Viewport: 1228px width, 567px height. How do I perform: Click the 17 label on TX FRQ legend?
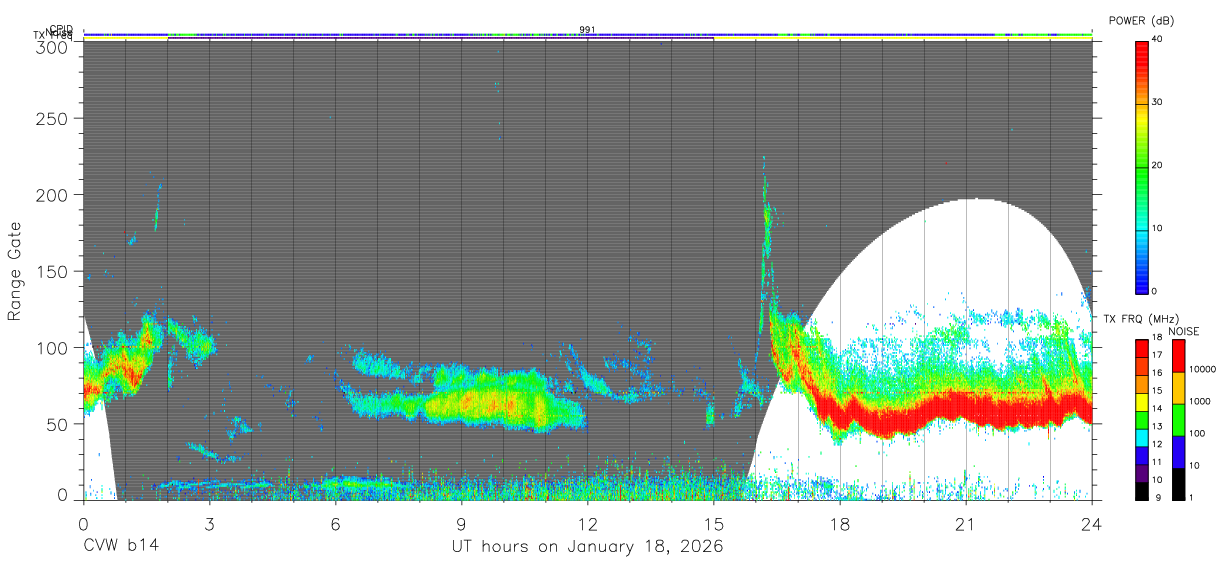pyautogui.click(x=1158, y=356)
